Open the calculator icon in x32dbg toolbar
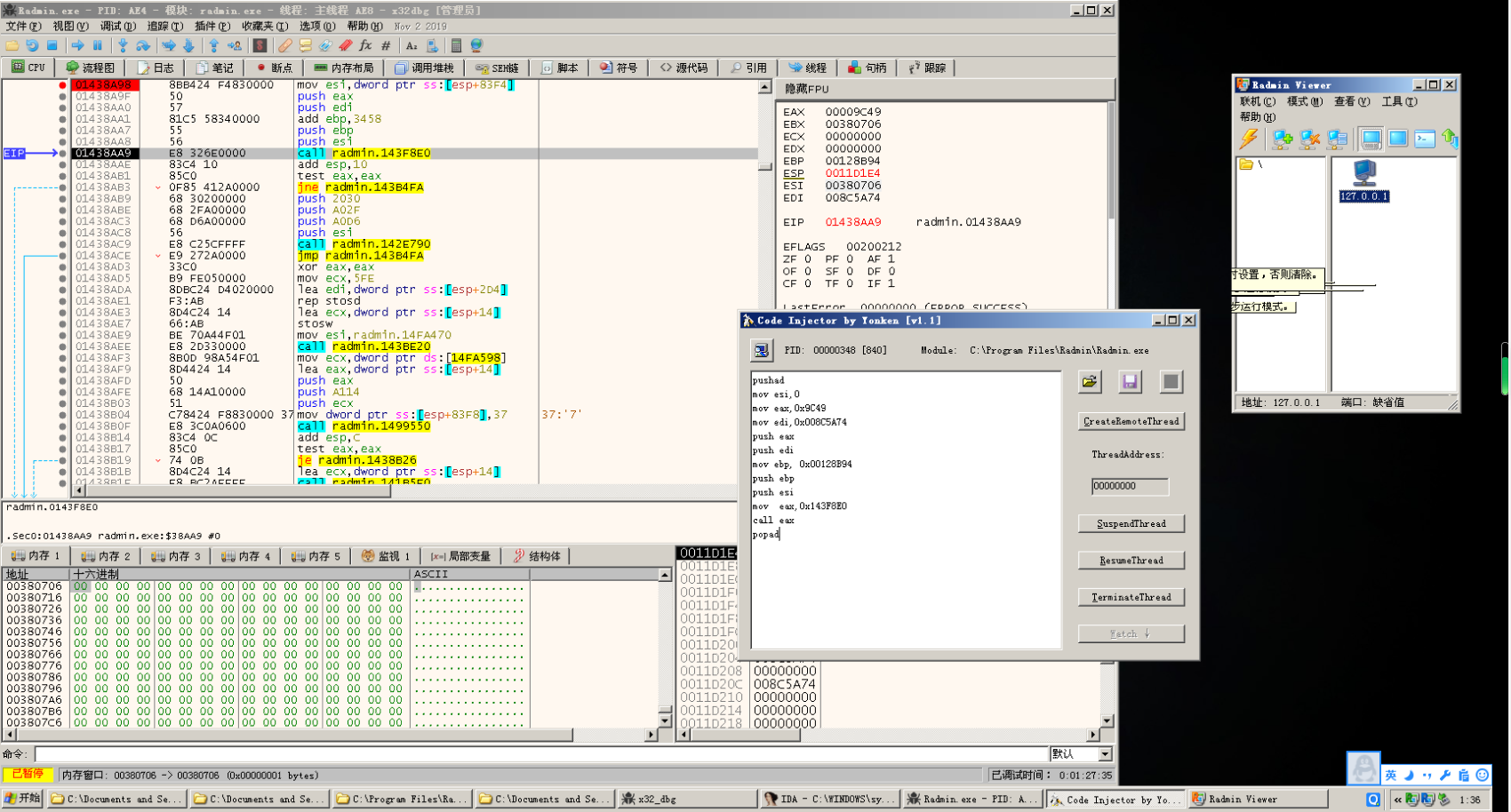Viewport: 1511px width, 812px height. point(456,45)
